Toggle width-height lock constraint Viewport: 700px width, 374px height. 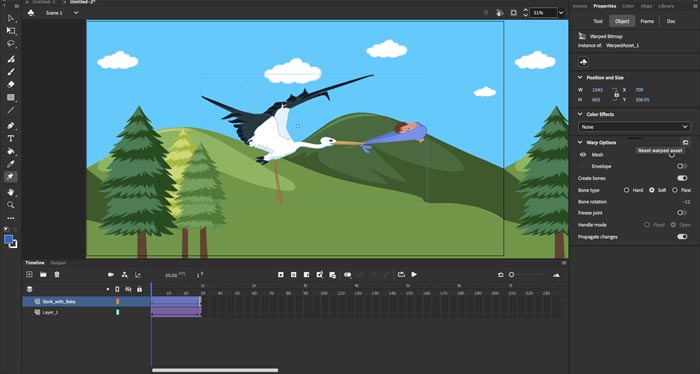pos(616,94)
